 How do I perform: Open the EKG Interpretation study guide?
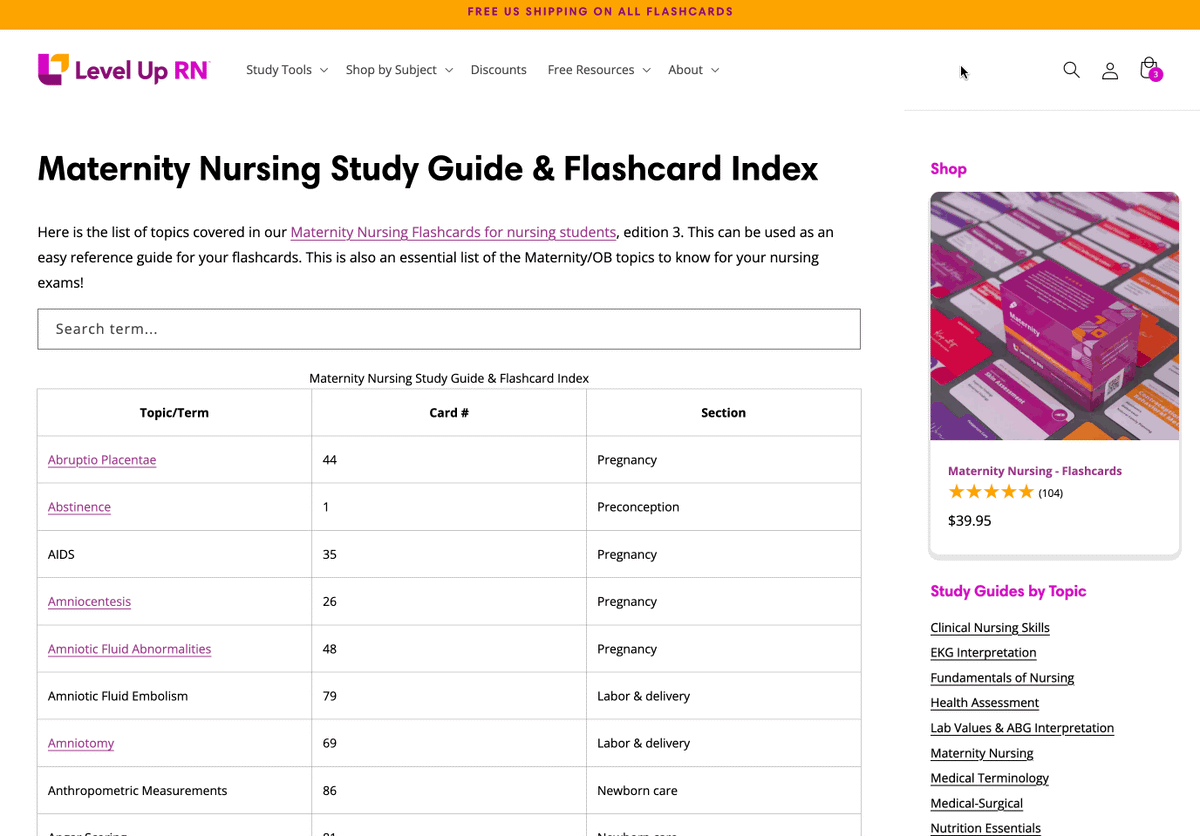click(x=983, y=652)
